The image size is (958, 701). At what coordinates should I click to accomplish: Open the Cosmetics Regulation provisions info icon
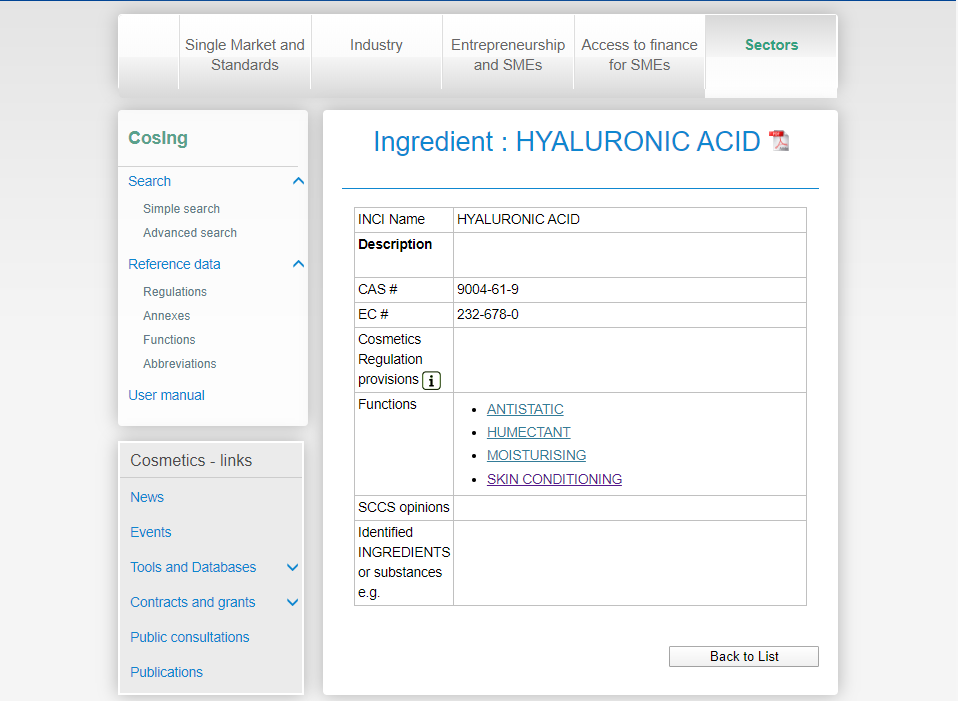tap(431, 380)
